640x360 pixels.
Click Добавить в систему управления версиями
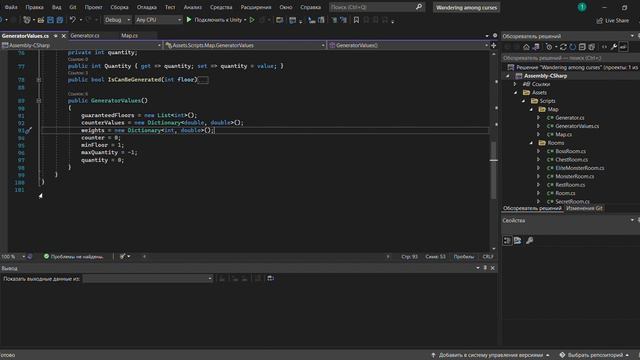[491, 355]
